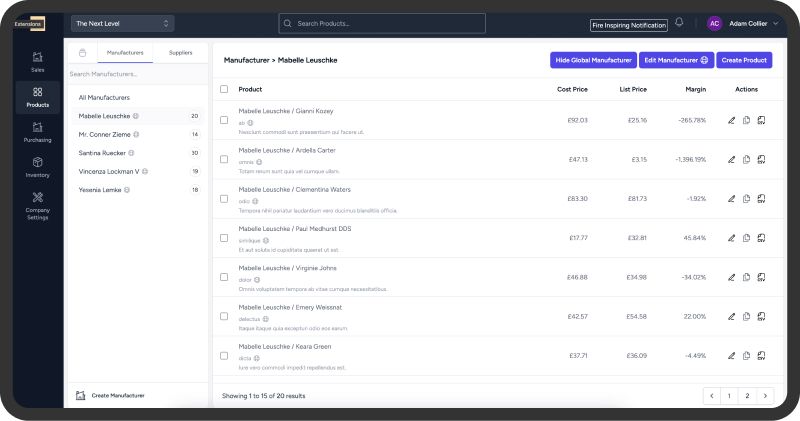Viewport: 800px width, 421px height.
Task: Open Inventory from the sidebar
Action: (x=37, y=167)
